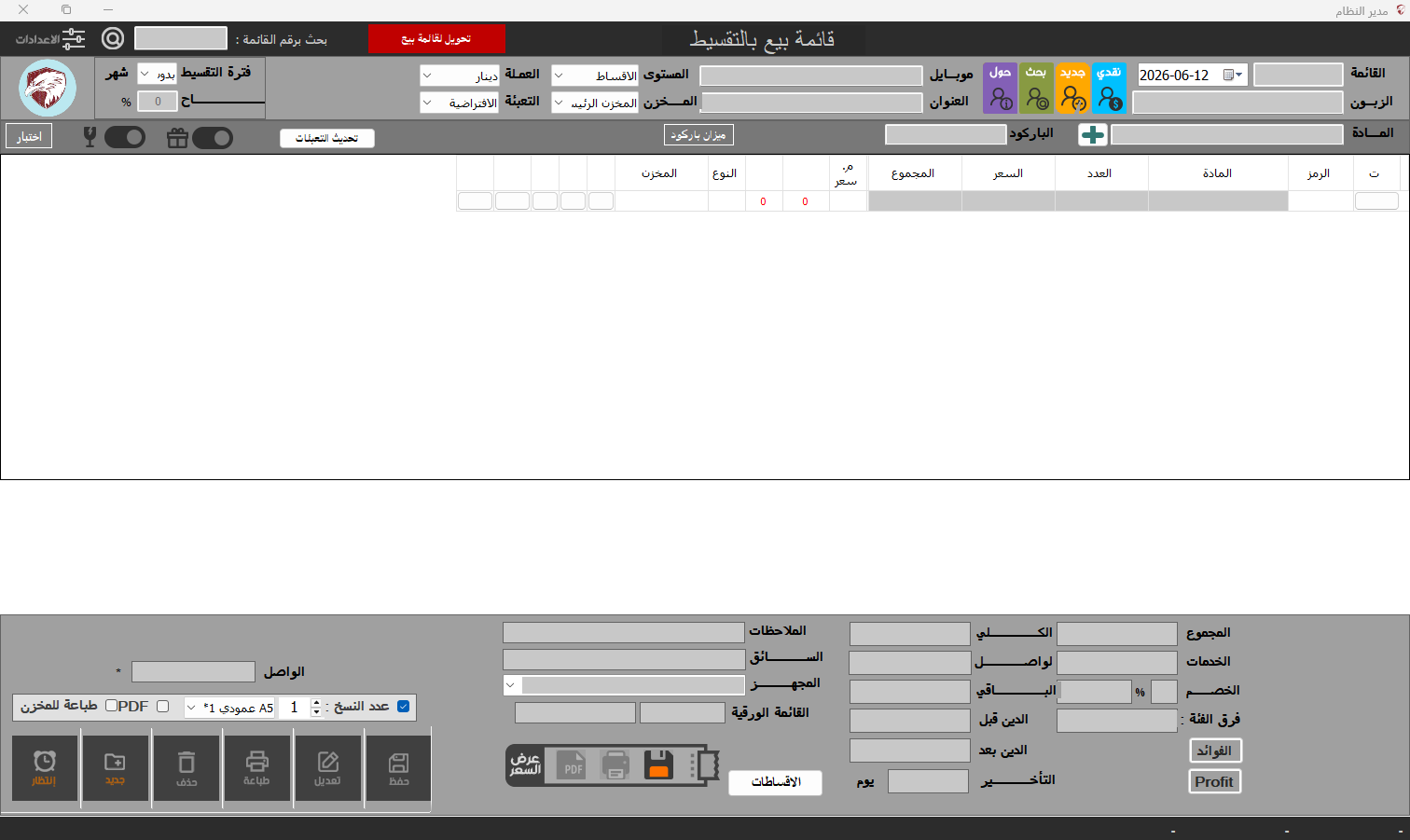
Task: Expand the العملة currency dropdown
Action: 460,76
